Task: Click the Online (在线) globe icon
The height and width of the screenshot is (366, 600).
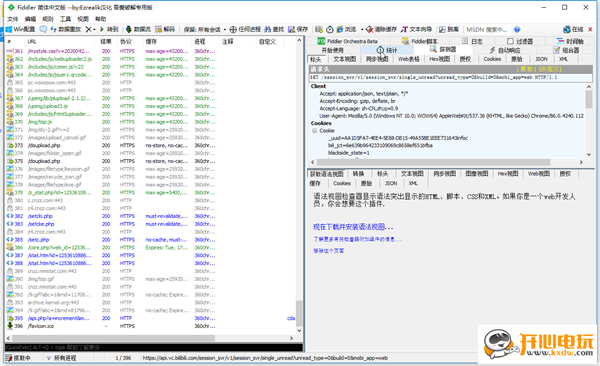Action: (x=567, y=29)
